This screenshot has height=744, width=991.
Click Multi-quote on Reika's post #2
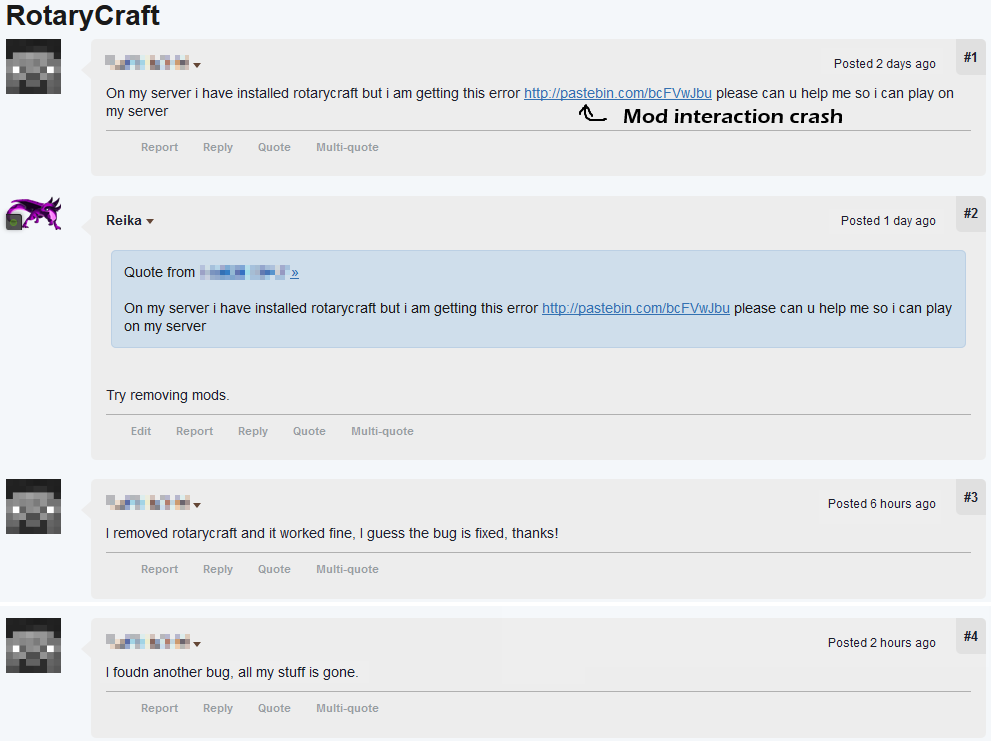382,431
